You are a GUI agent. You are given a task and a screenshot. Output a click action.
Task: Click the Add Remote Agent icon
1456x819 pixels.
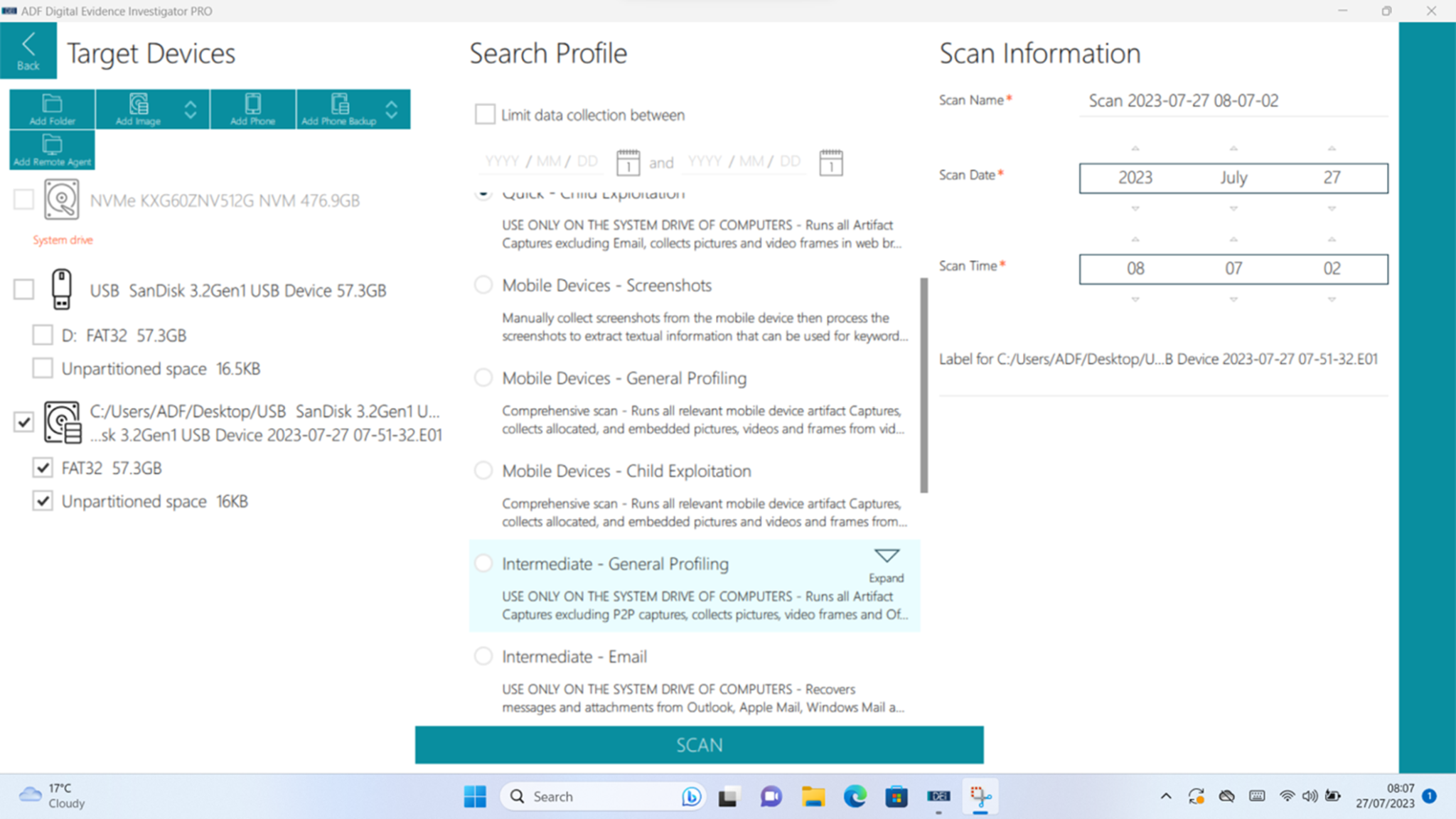point(51,149)
